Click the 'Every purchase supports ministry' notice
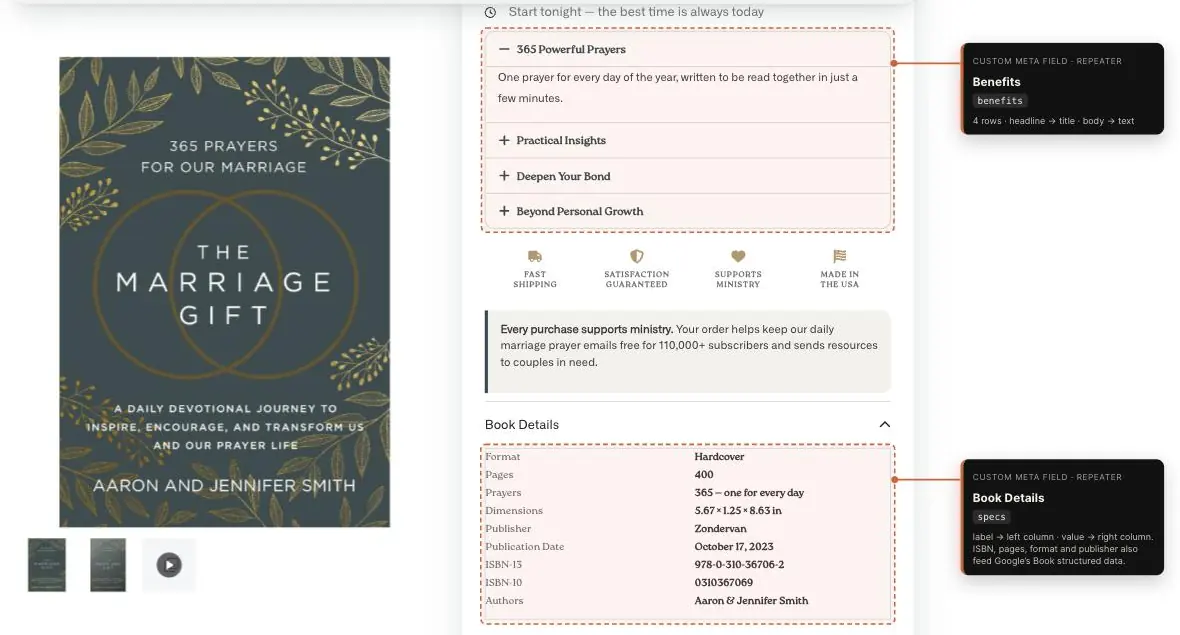Viewport: 1180px width, 635px height. (x=688, y=351)
